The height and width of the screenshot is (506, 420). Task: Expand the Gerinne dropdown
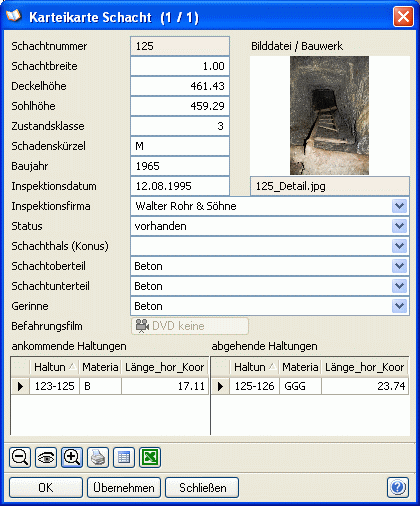[400, 306]
